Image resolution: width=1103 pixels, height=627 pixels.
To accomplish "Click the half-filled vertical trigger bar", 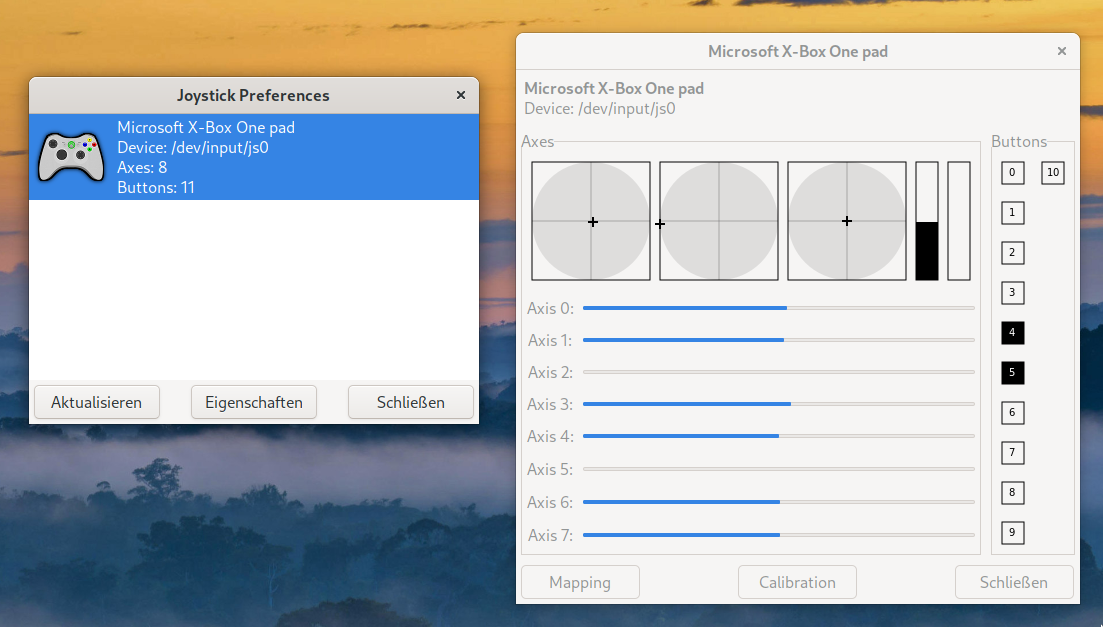I will pos(927,221).
